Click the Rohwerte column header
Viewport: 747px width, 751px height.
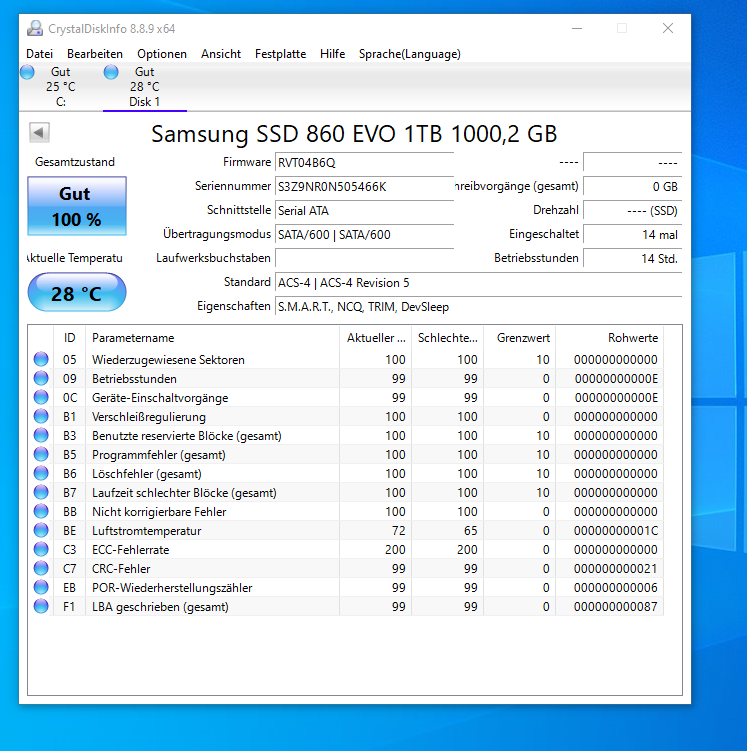pos(610,338)
